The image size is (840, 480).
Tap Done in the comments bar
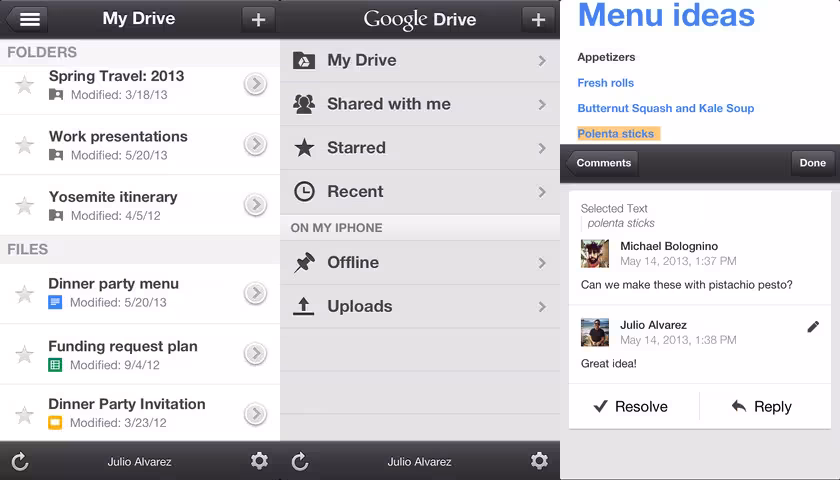coord(812,163)
